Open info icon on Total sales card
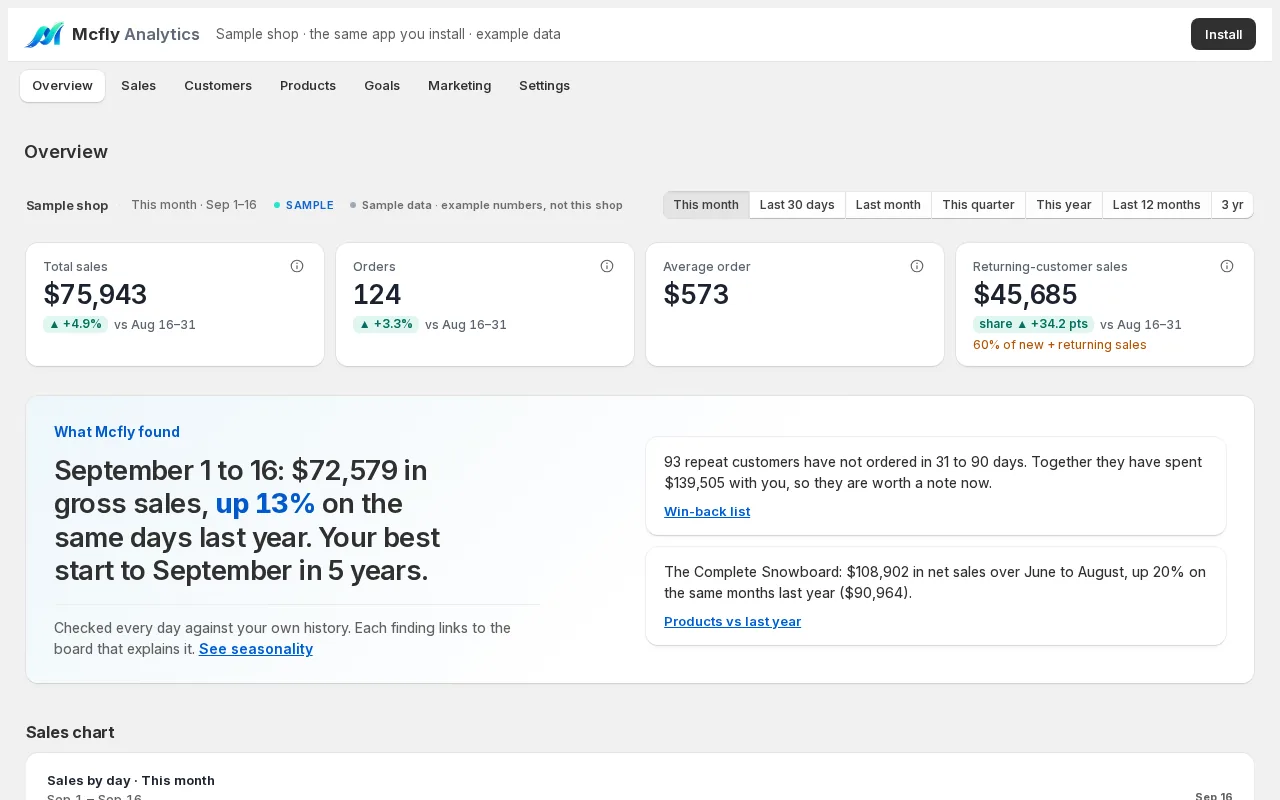This screenshot has width=1280, height=800. coord(297,266)
